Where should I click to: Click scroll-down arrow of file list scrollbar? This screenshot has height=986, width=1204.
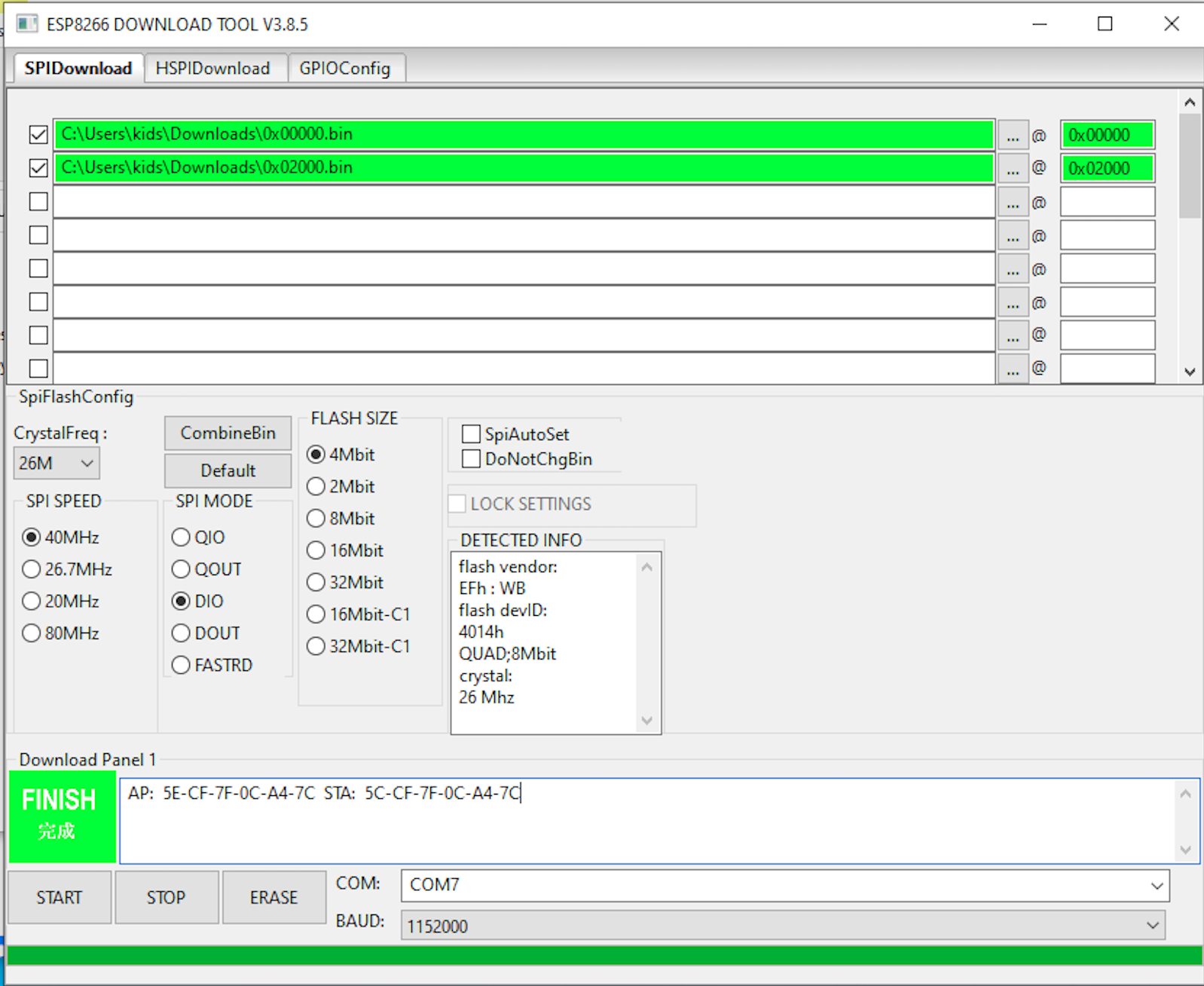point(1190,372)
